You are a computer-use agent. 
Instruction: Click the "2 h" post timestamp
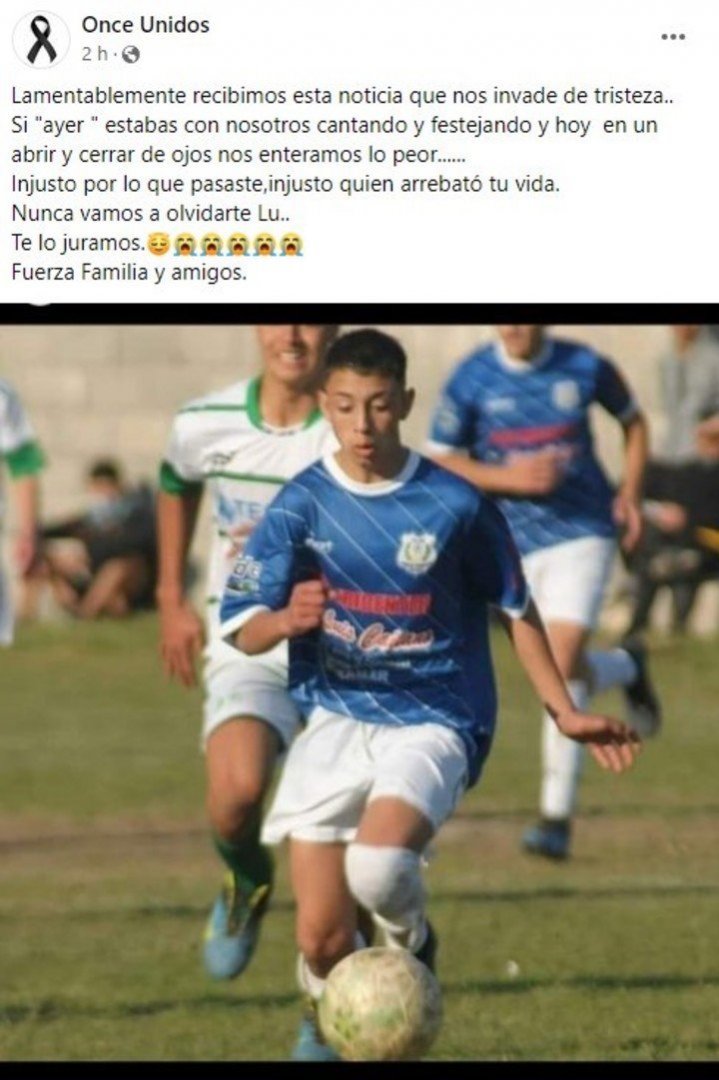(x=94, y=54)
